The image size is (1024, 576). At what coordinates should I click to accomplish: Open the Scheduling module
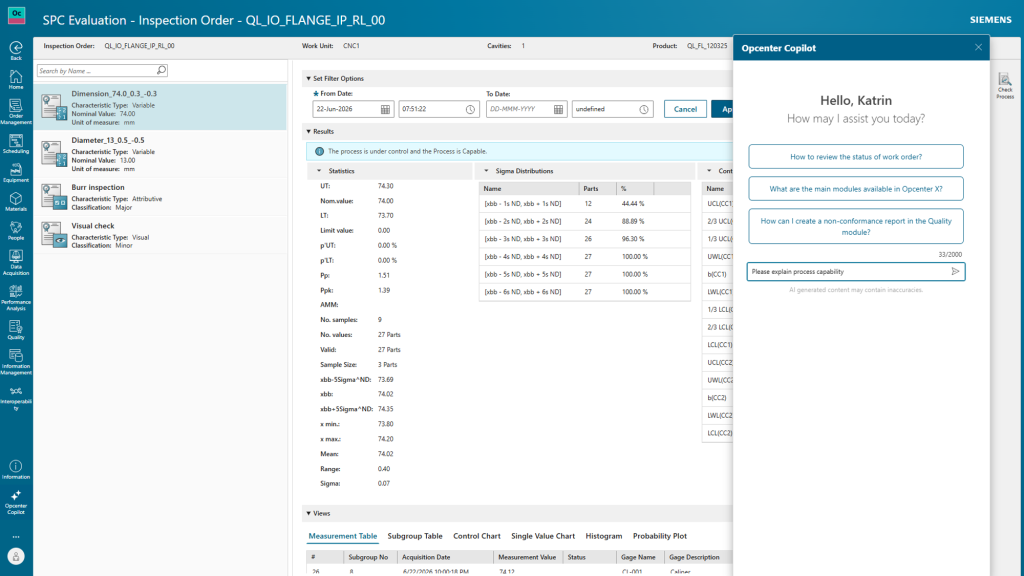pyautogui.click(x=16, y=144)
